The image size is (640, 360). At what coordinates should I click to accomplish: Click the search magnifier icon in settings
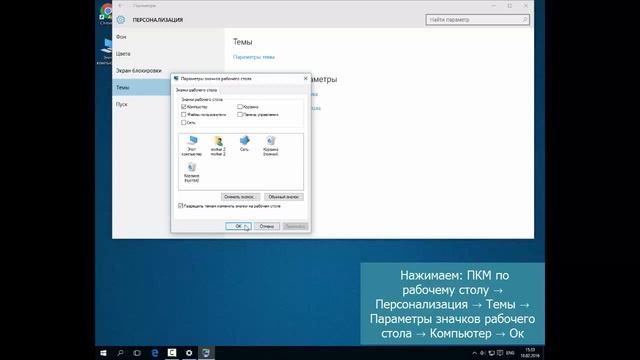524,20
